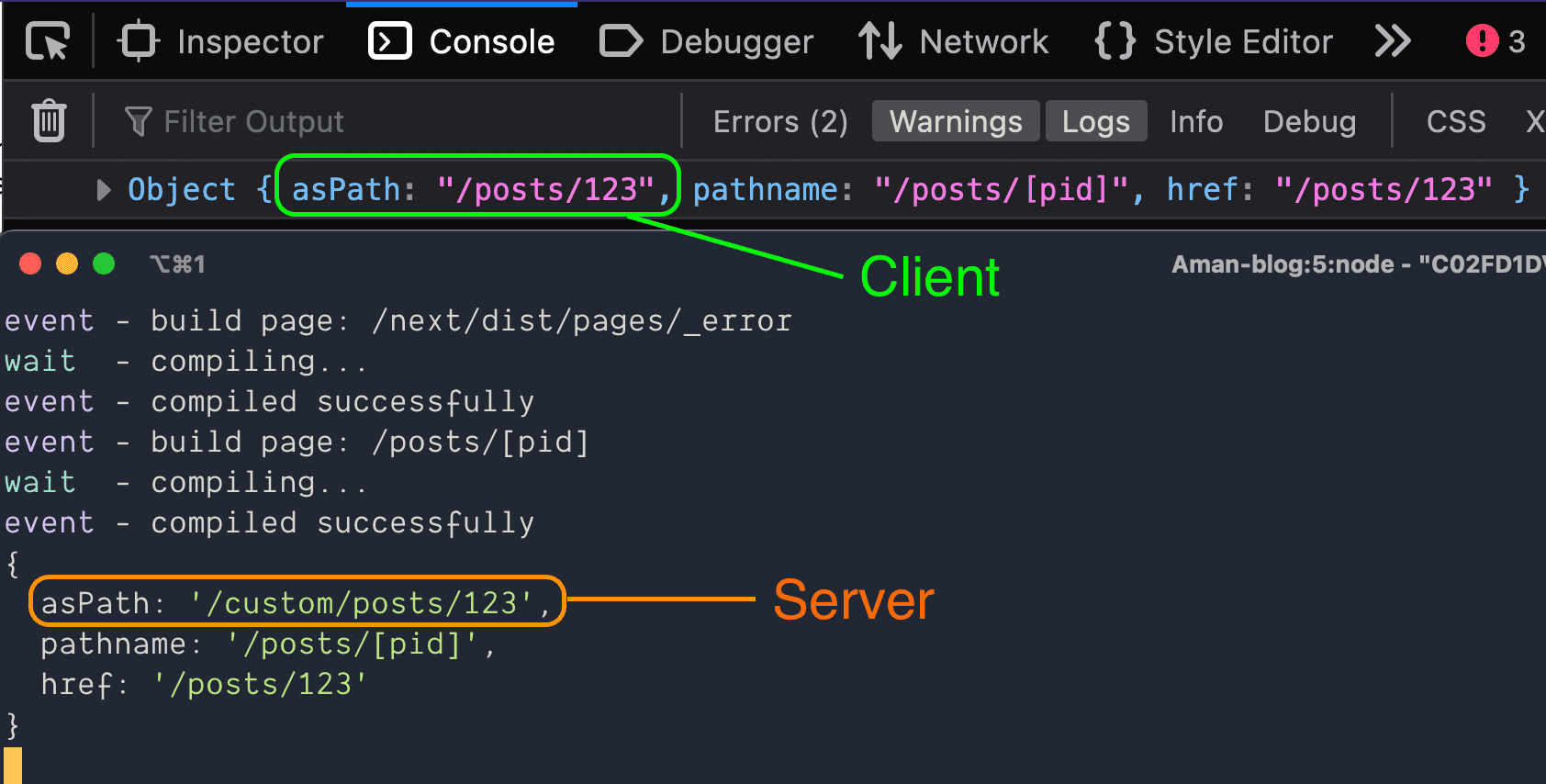Screen dimensions: 1546x784
Task: Show more devtools tabs via chevrons
Action: (1393, 41)
